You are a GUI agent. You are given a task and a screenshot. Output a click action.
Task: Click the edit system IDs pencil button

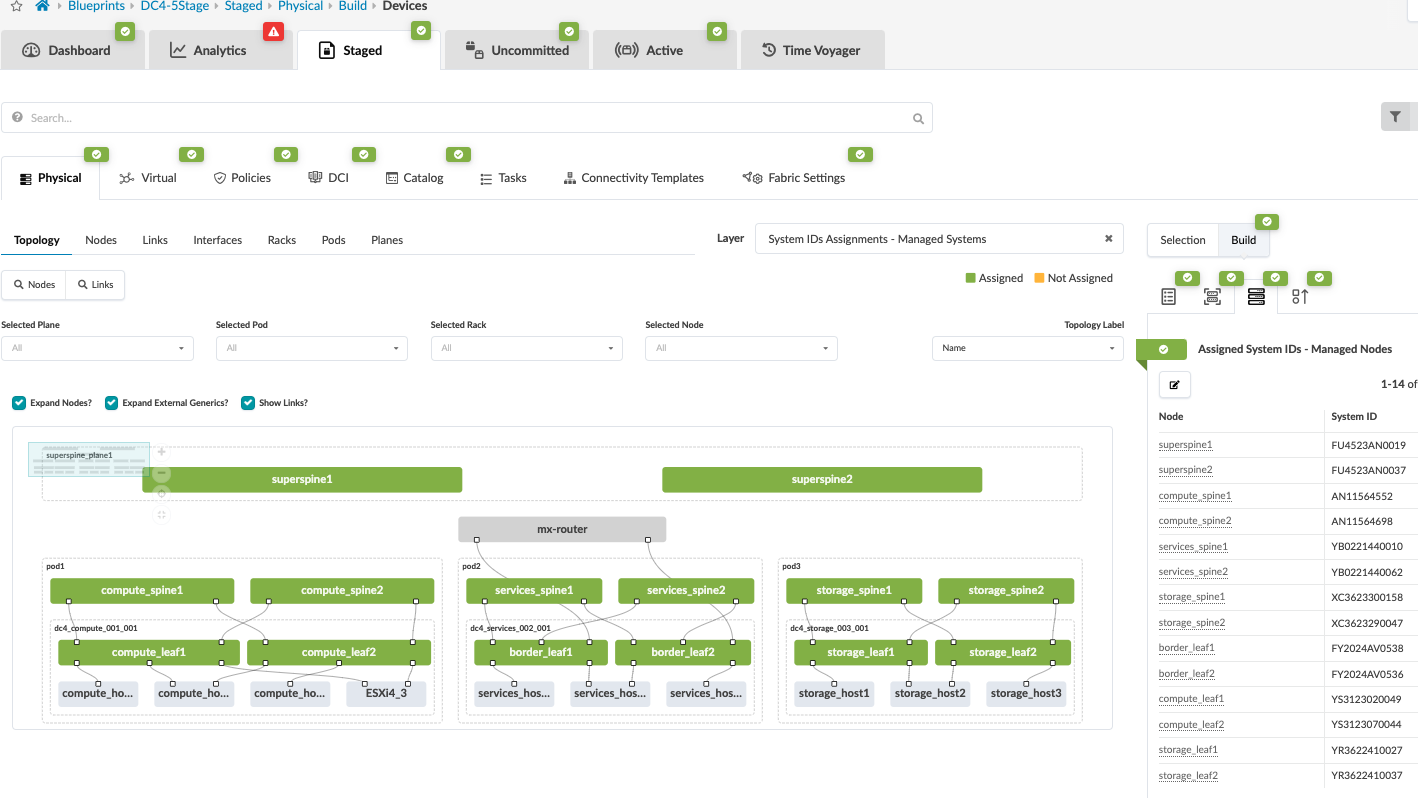[x=1175, y=384]
